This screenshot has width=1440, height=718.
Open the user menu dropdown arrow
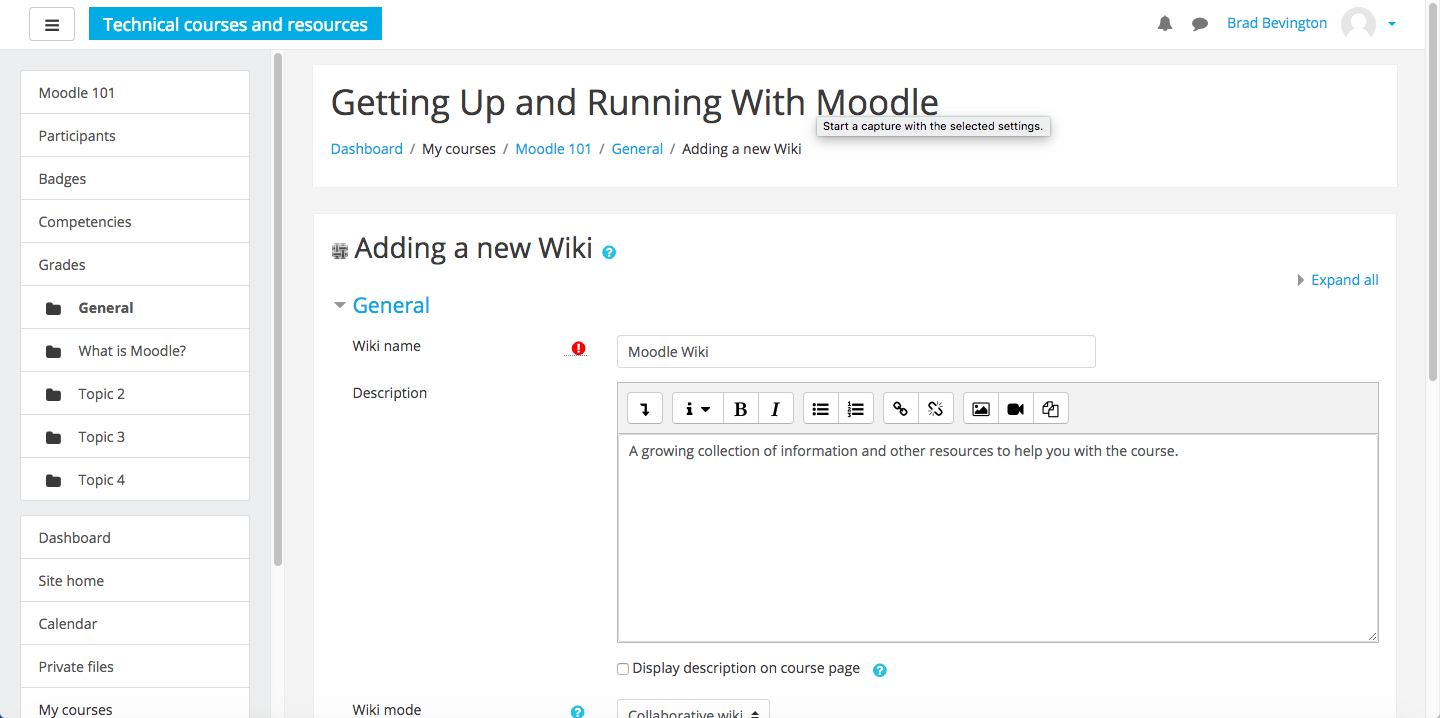1392,25
